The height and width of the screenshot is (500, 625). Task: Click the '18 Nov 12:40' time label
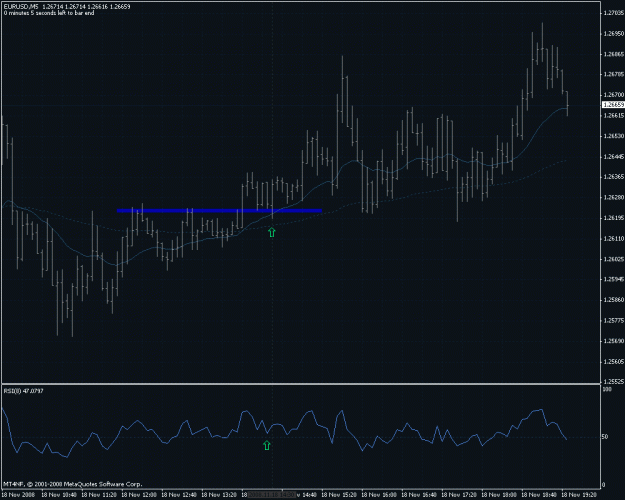coord(179,495)
